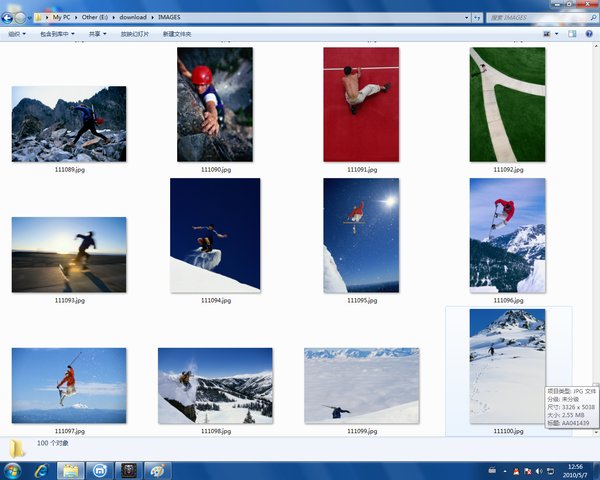The width and height of the screenshot is (600, 480).
Task: Select thumbnail 111100.jpg mountain hiker
Action: click(507, 366)
